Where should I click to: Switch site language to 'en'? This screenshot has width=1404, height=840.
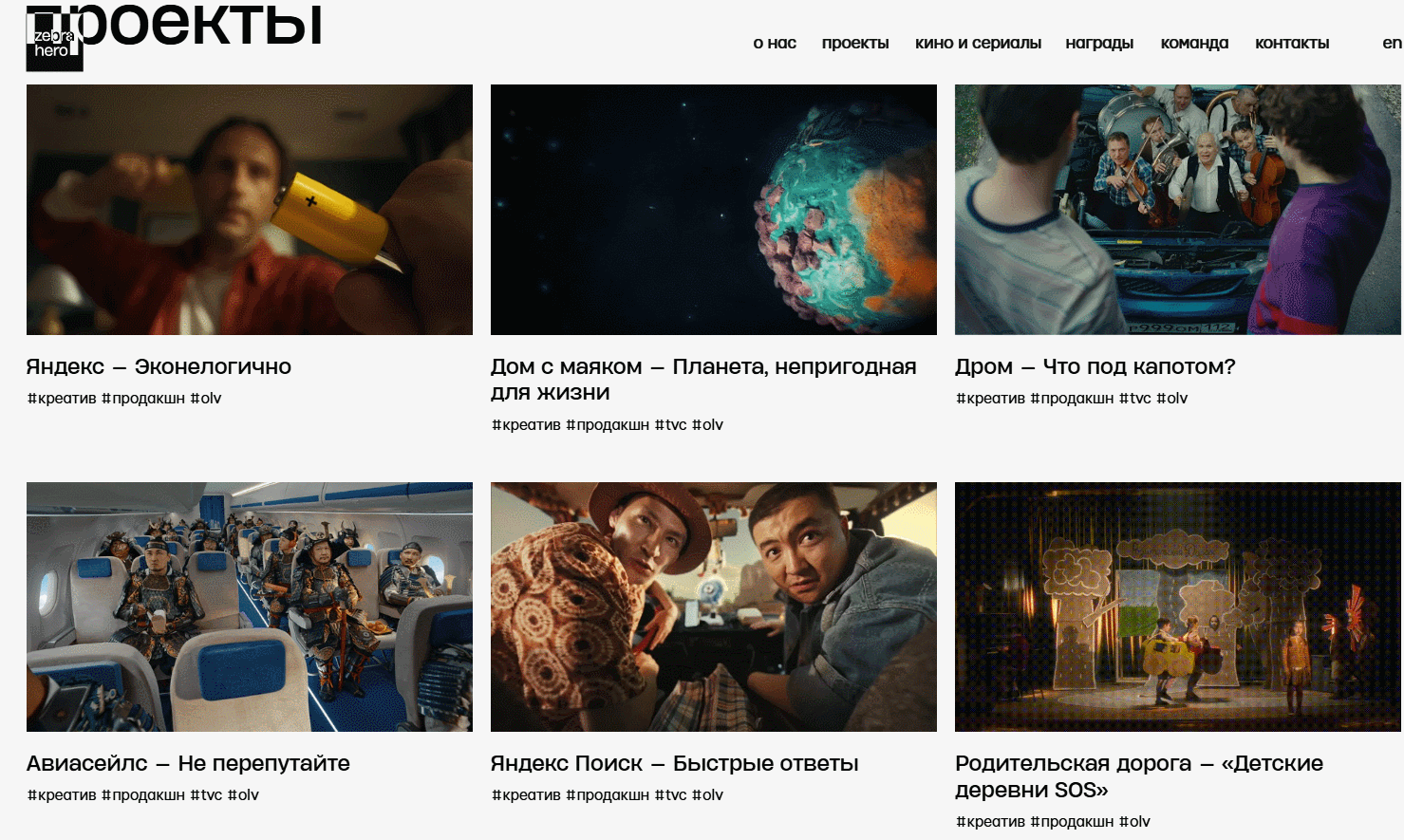coord(1392,43)
